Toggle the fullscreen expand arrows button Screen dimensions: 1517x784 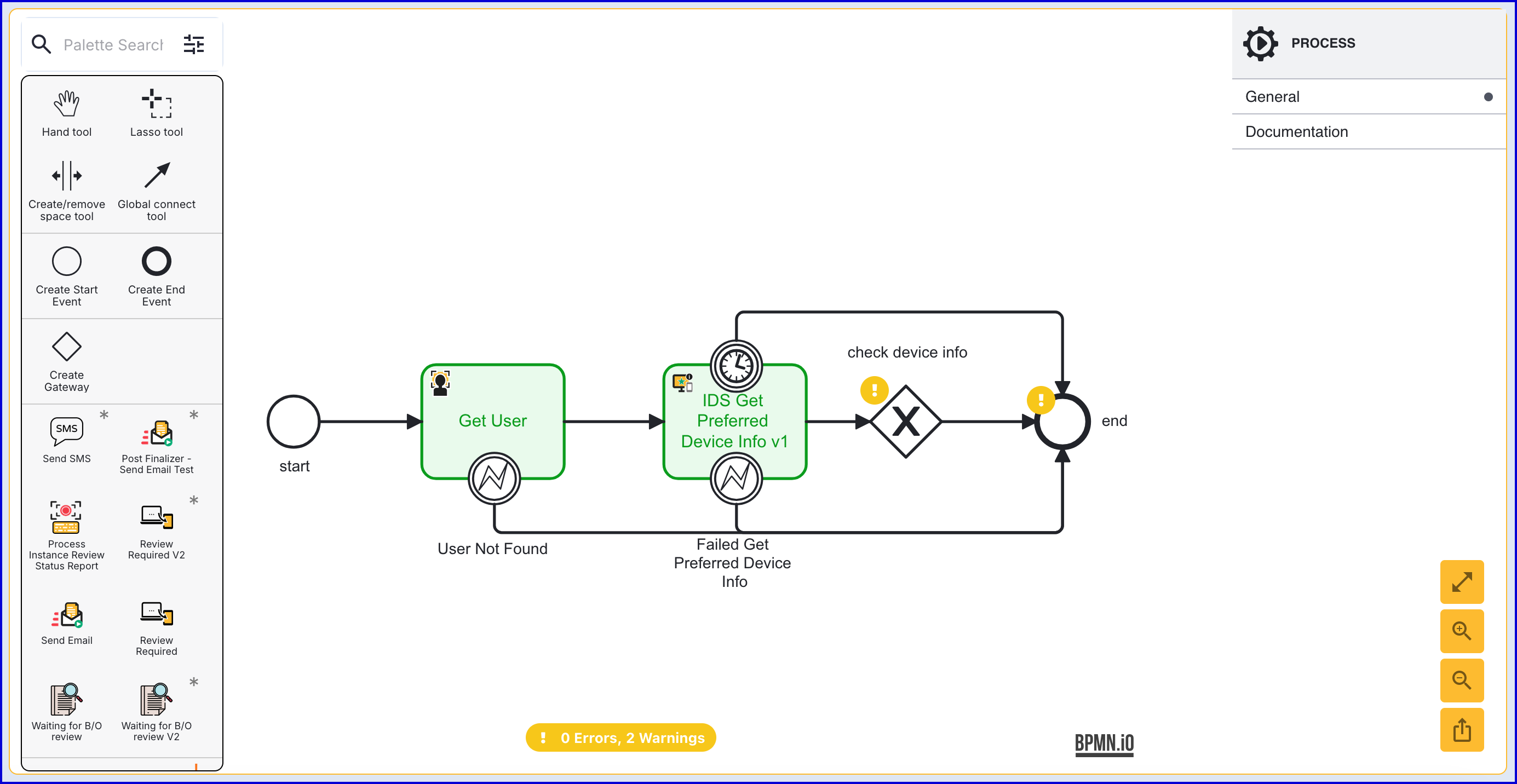coord(1461,582)
